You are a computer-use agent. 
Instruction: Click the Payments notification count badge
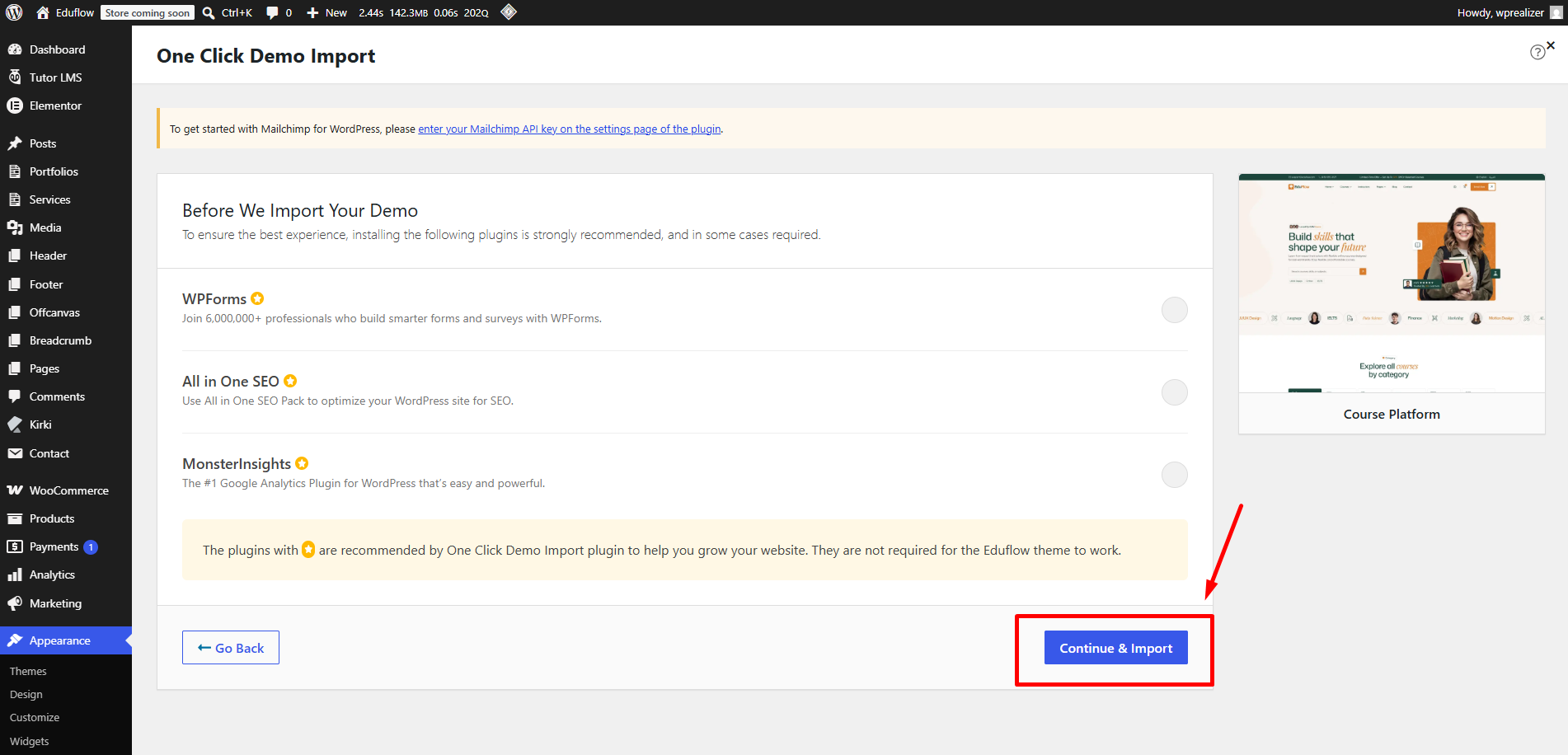91,547
